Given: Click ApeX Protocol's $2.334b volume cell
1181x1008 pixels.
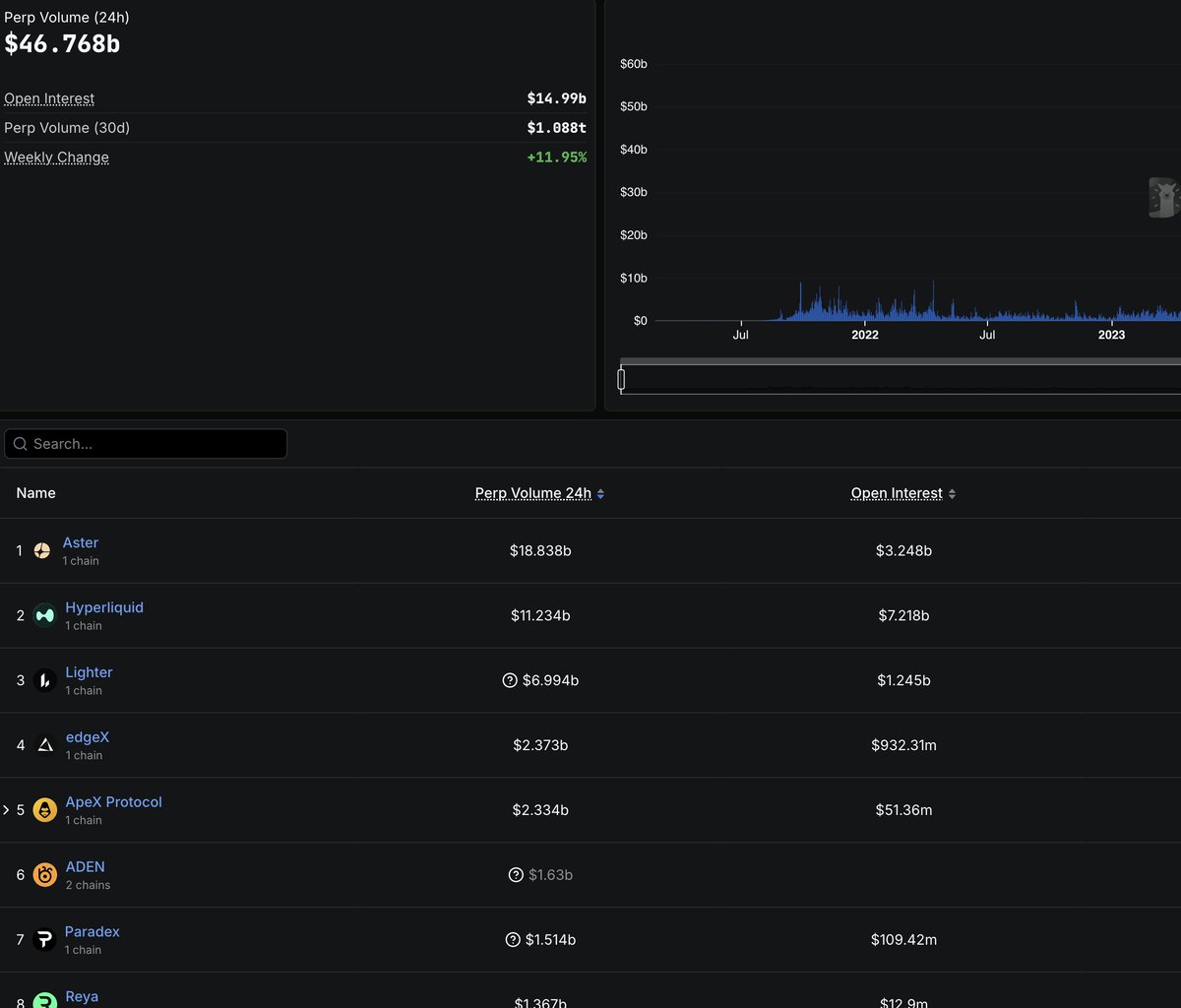Looking at the screenshot, I should (x=540, y=810).
